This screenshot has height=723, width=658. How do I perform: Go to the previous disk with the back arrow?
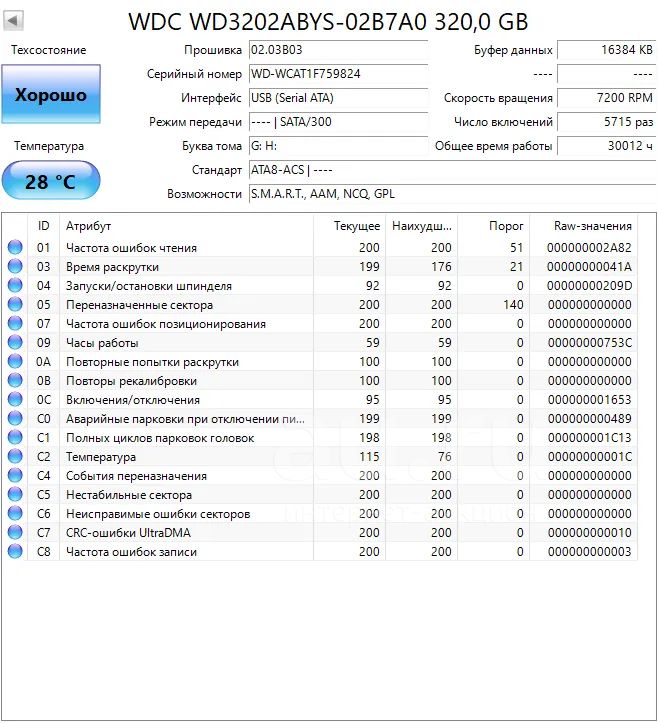click(x=13, y=21)
